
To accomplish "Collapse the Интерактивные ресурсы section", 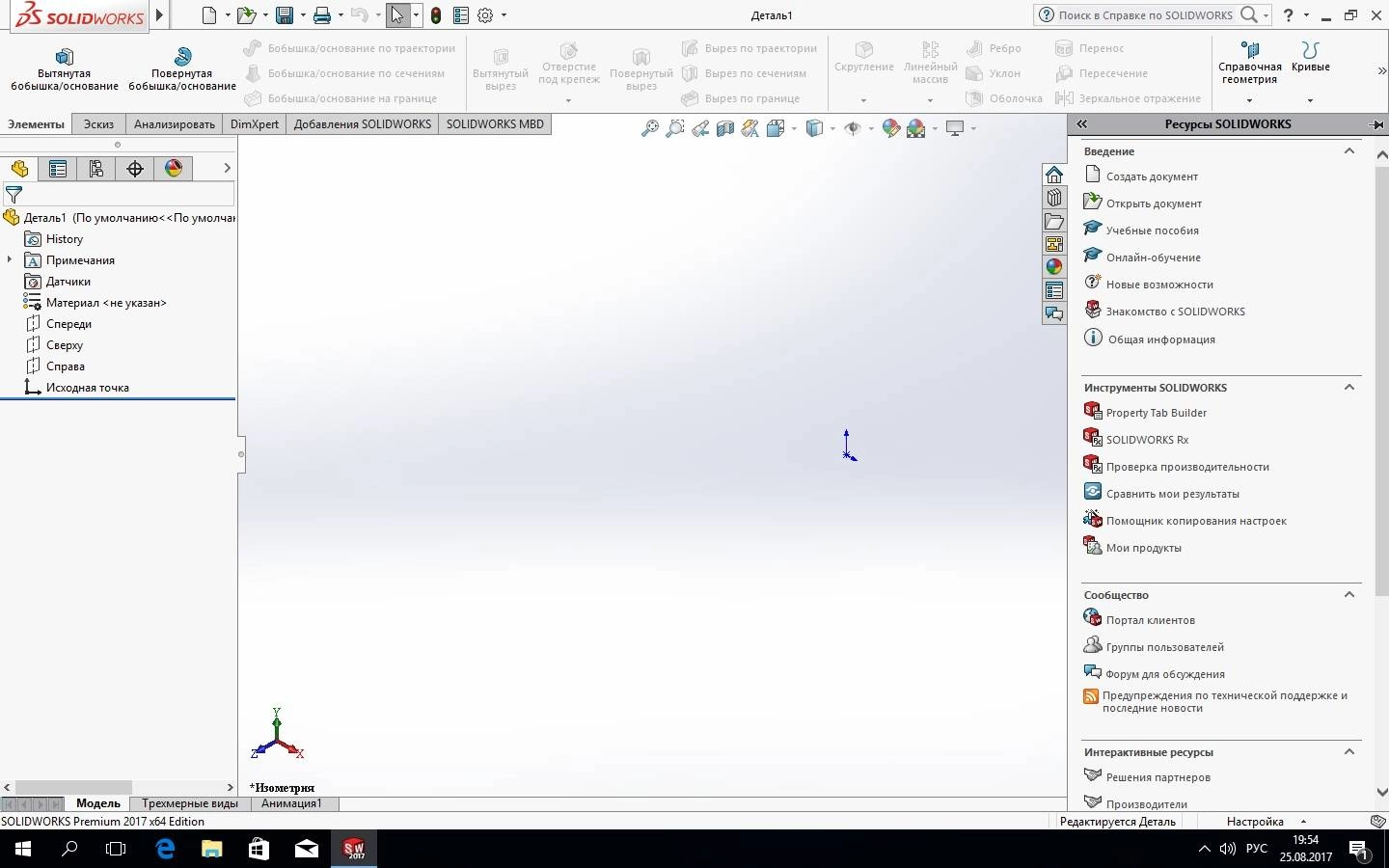I will click(1349, 752).
